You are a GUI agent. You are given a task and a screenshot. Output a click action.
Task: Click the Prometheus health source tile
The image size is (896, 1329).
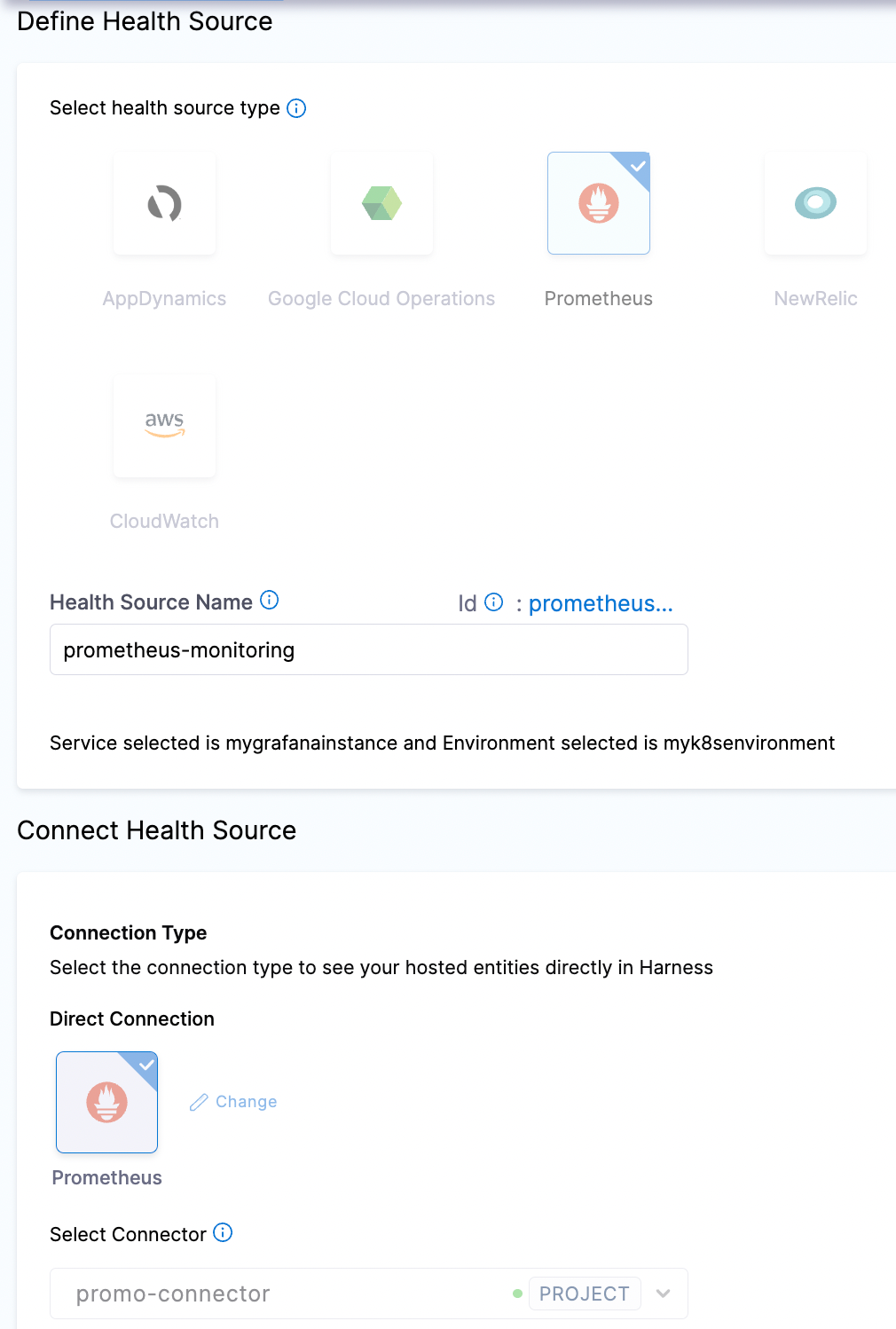(x=599, y=203)
